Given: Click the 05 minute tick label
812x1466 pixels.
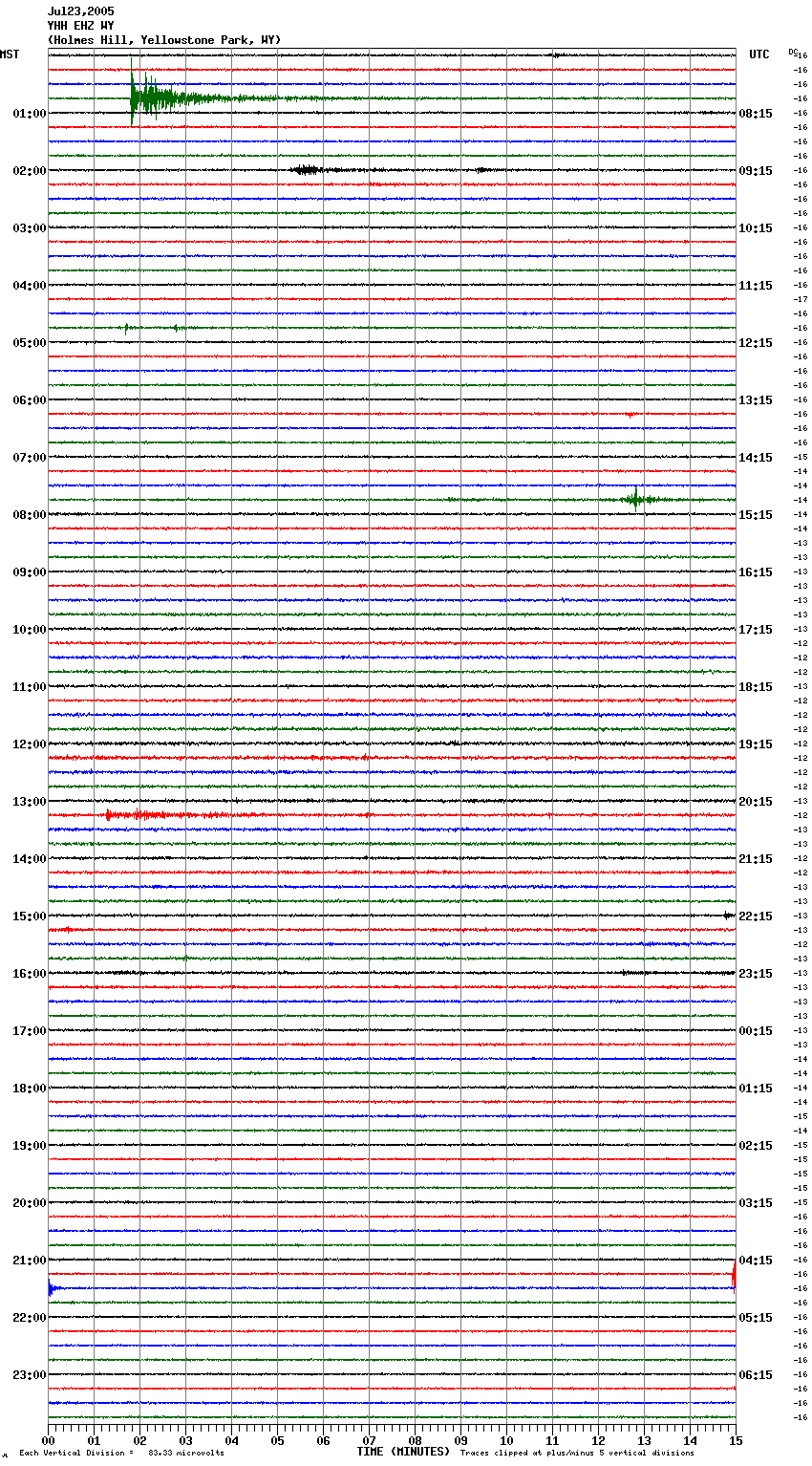Looking at the screenshot, I should [x=278, y=1440].
